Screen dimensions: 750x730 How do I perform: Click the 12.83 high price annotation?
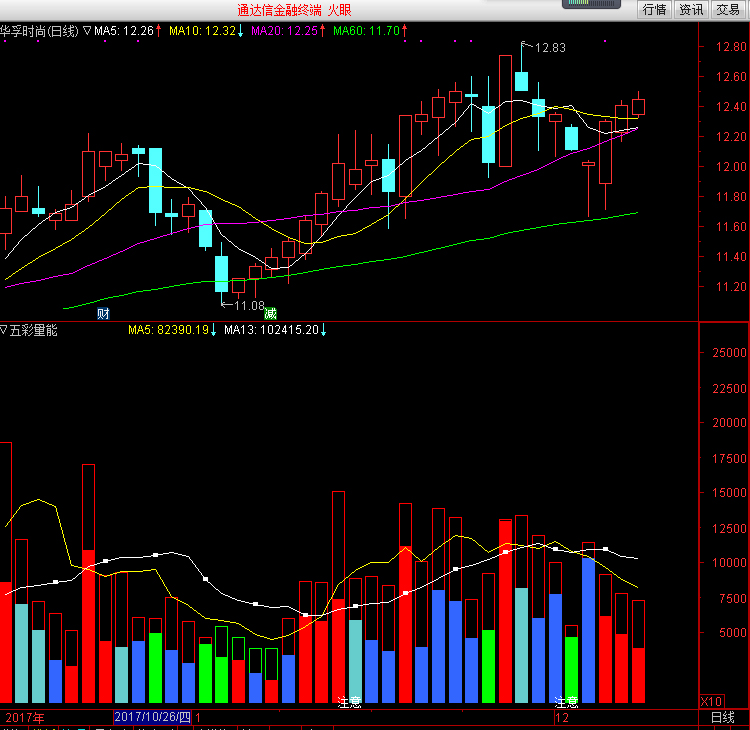(550, 48)
